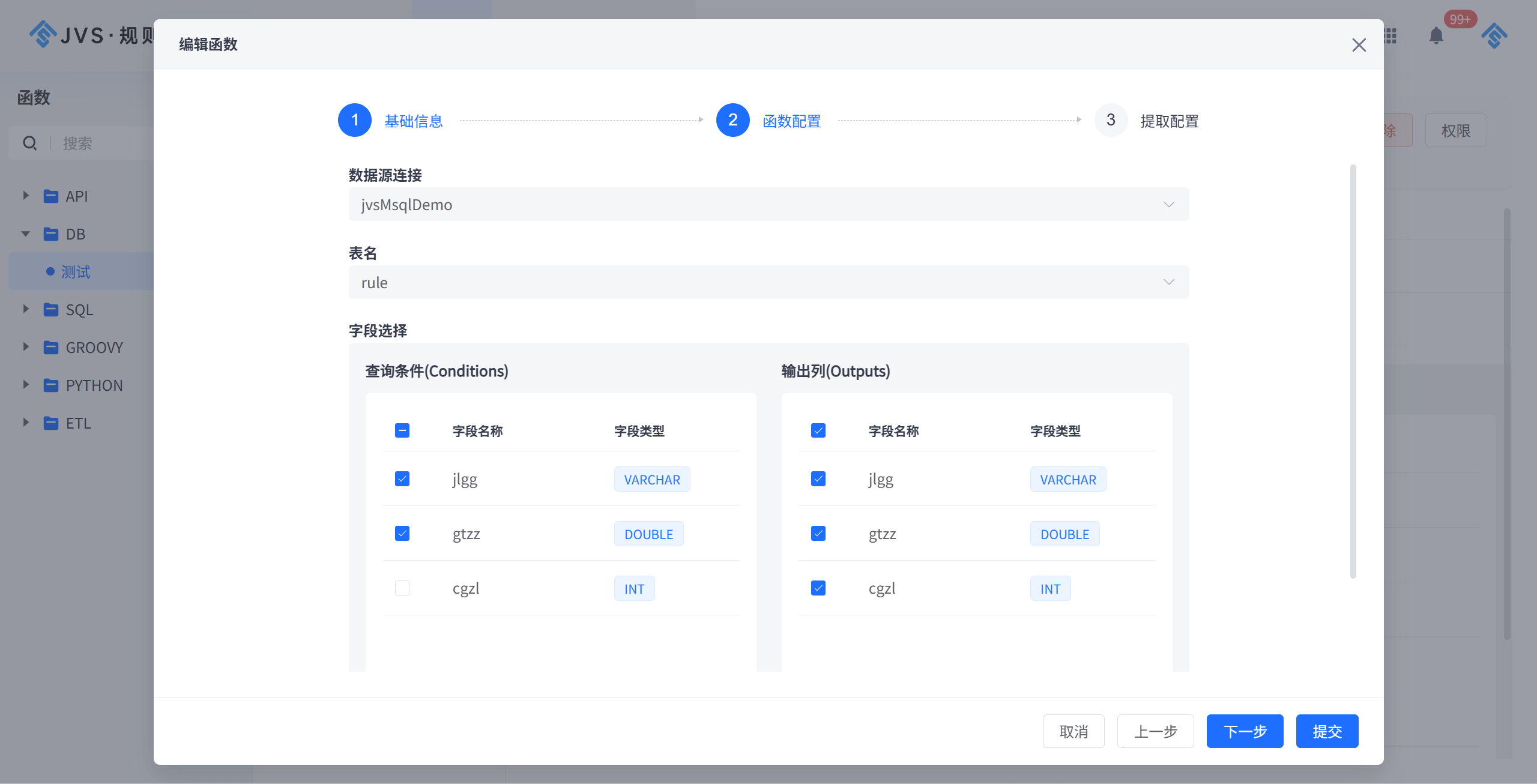Go to the 提取配置 step
The width and height of the screenshot is (1537, 784).
[1170, 121]
